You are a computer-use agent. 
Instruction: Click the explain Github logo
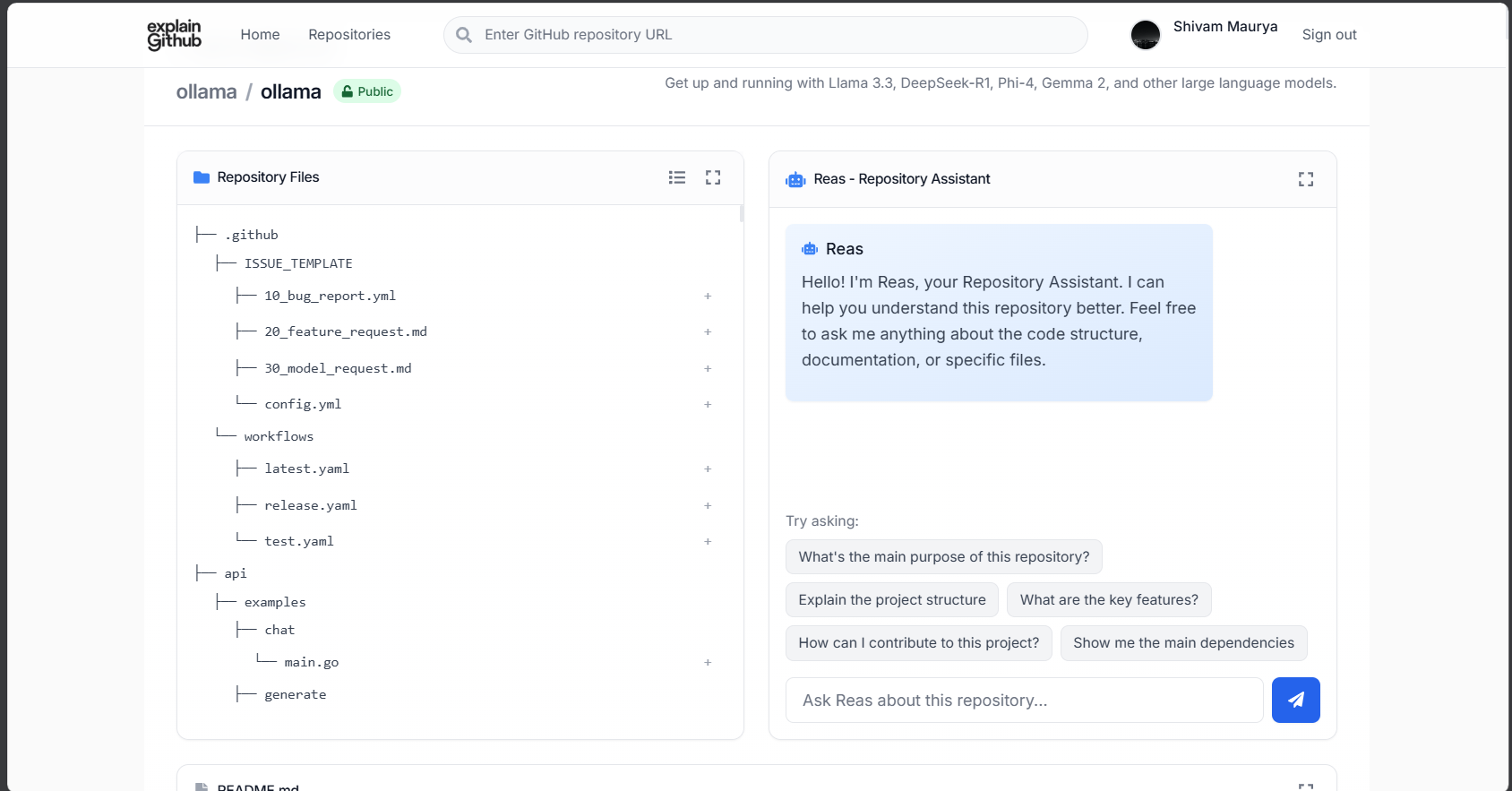coord(174,34)
